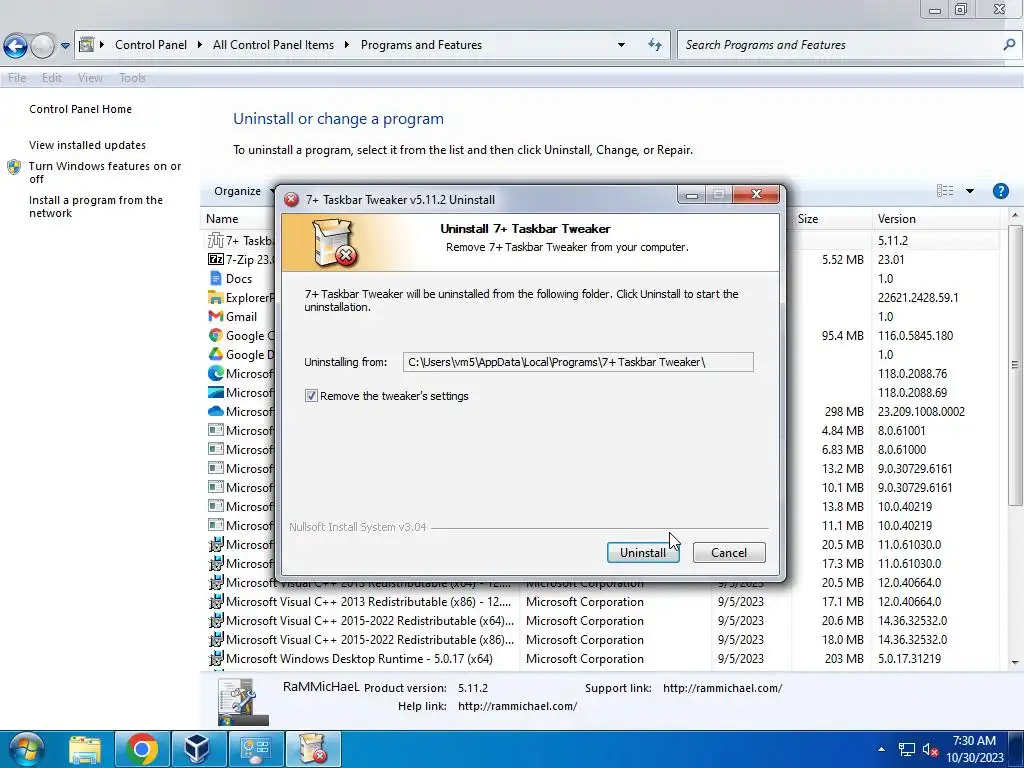1024x768 pixels.
Task: Select Microsoft Visual C++ 2015-2022 Redistributable (x64) row
Action: coord(602,620)
